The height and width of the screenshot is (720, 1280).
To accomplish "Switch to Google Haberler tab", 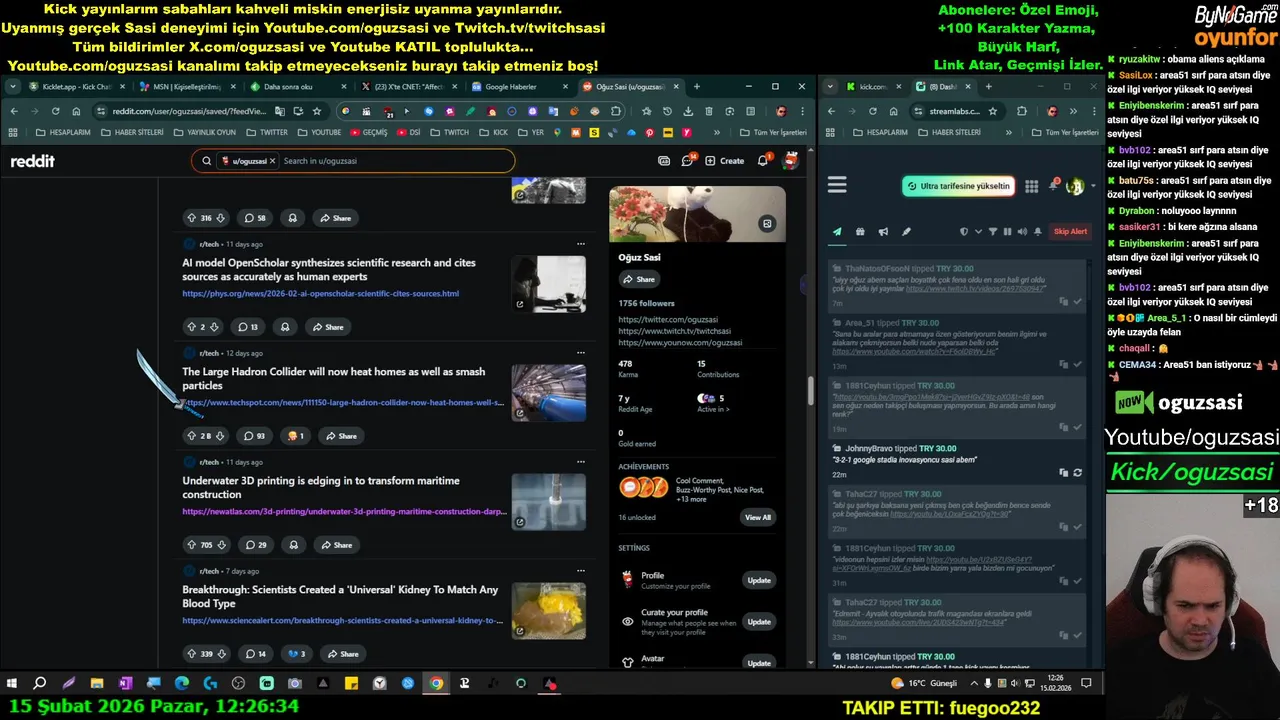I will [x=517, y=87].
